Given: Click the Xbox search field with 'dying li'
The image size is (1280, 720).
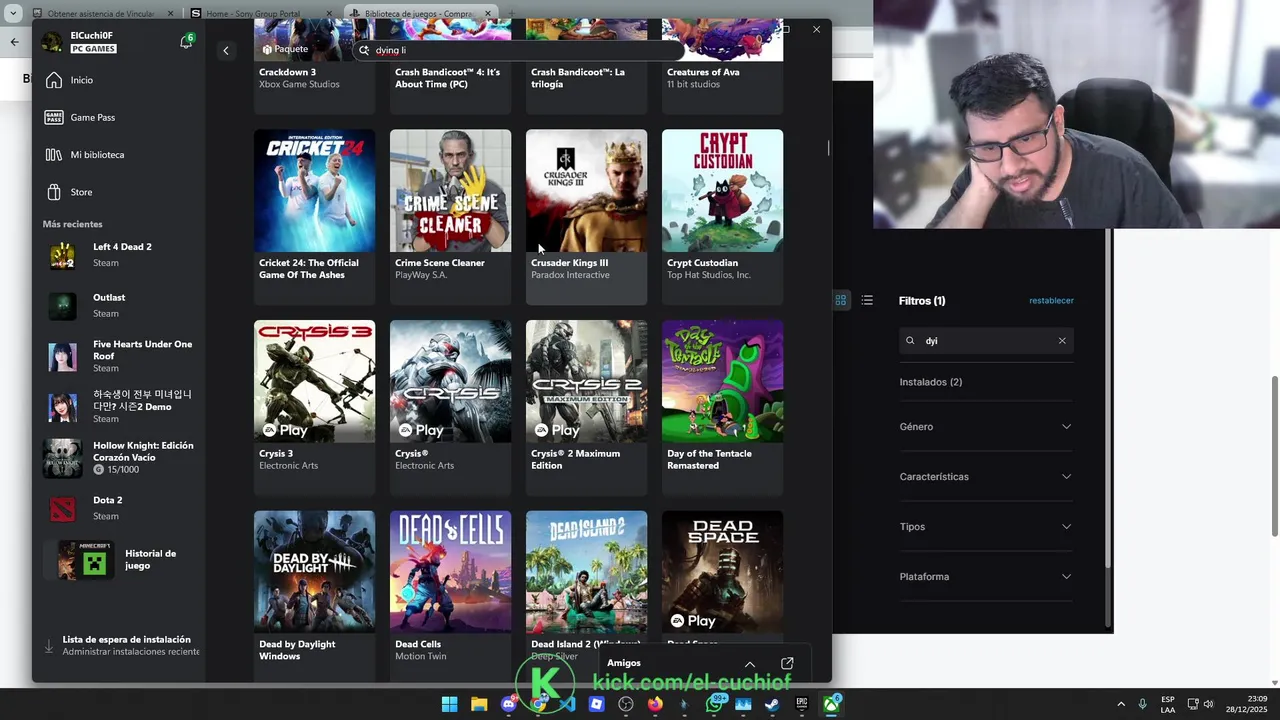Looking at the screenshot, I should coord(520,50).
